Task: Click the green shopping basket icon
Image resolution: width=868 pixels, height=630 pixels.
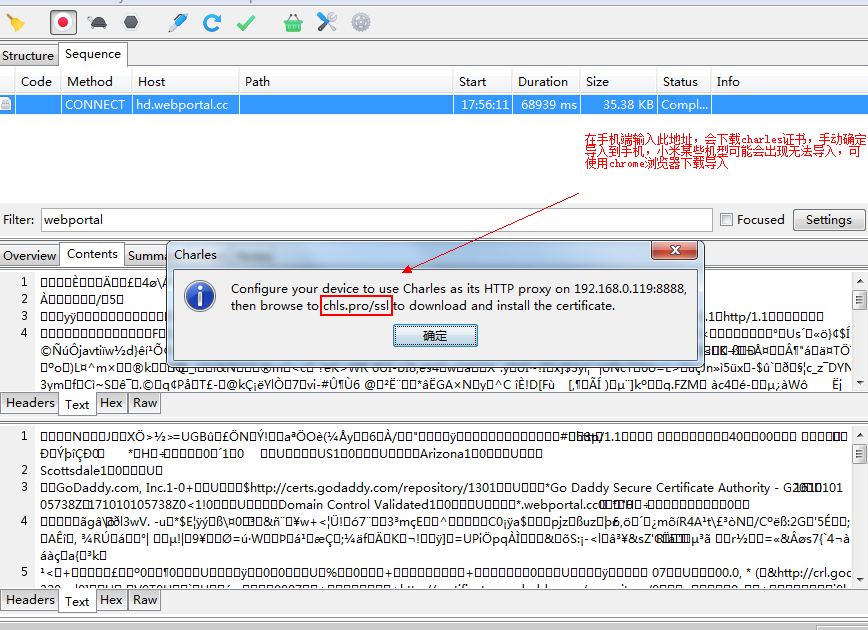Action: click(293, 23)
